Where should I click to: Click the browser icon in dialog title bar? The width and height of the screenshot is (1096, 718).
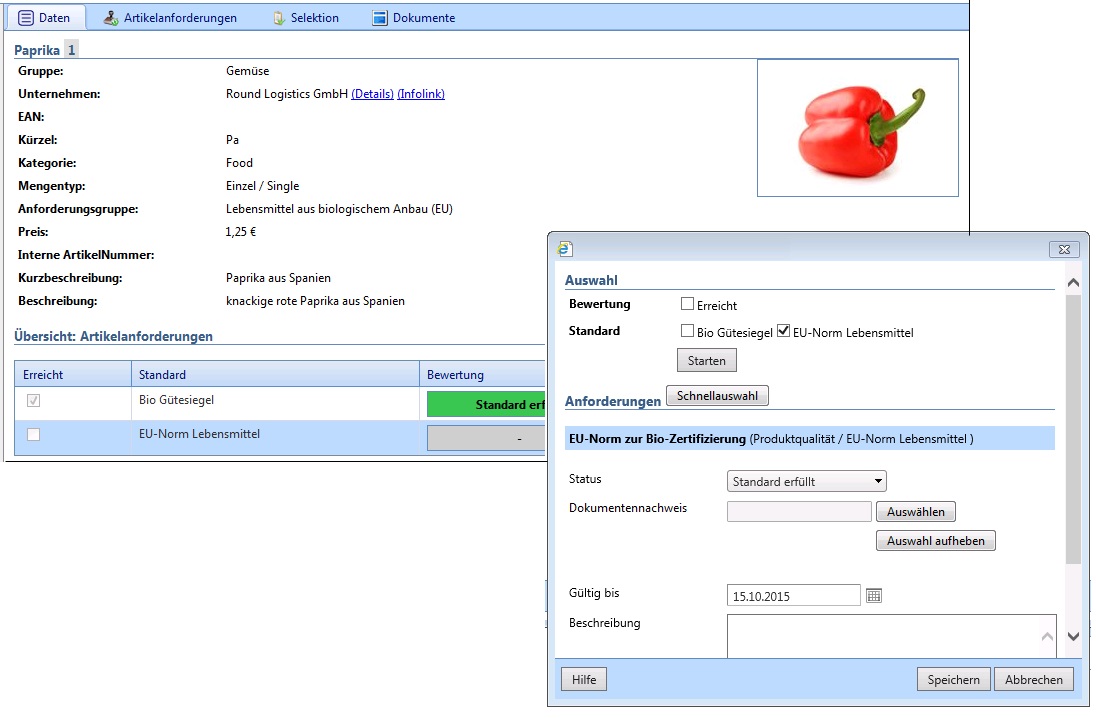point(566,249)
